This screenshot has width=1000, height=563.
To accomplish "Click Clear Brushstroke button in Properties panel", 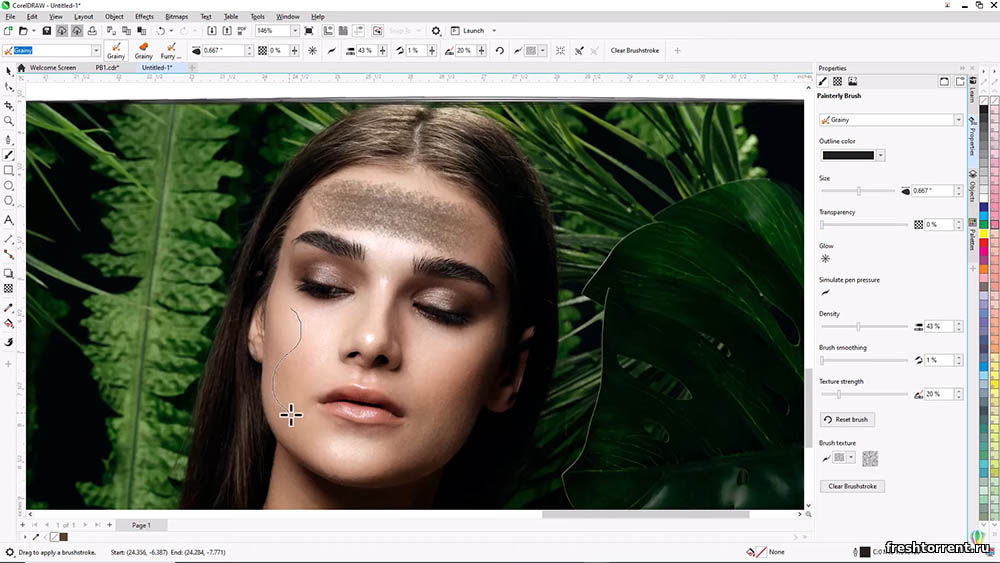I will pos(852,486).
